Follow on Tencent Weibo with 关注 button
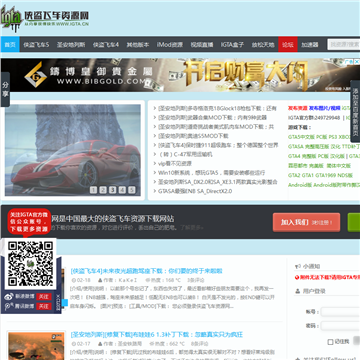This screenshot has height=360, width=360. (x=44, y=306)
